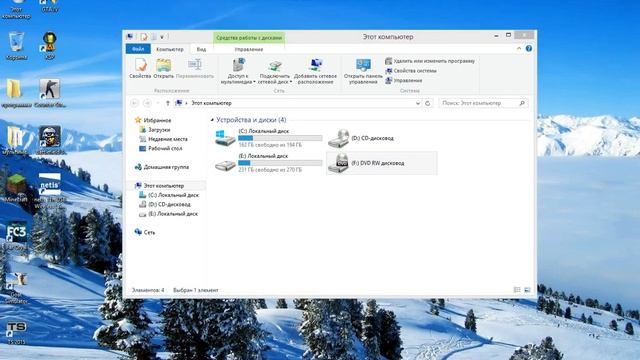Collapse the ribbon with the chevron

519,49
